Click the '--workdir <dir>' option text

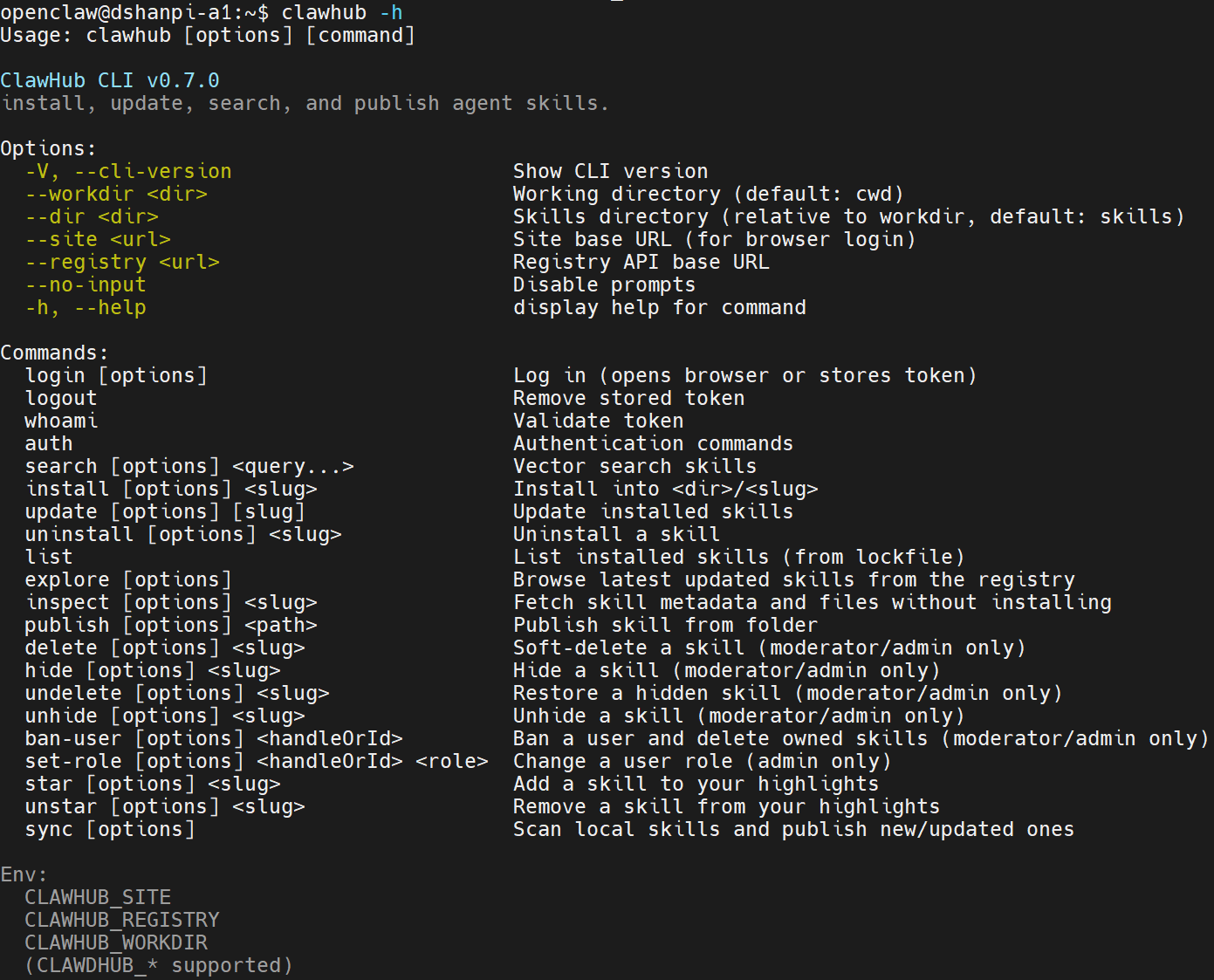[x=116, y=195]
